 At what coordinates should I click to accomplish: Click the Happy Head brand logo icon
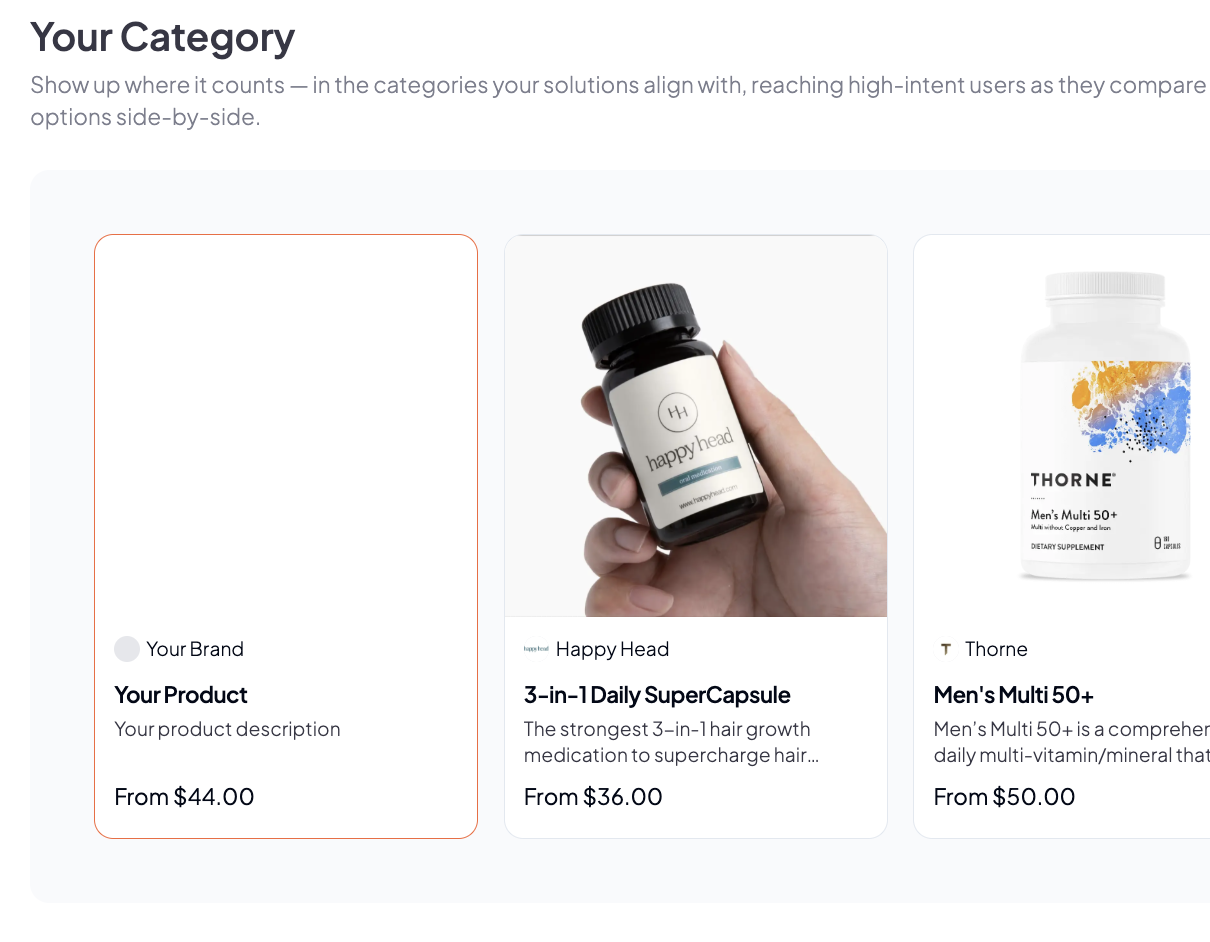(536, 649)
